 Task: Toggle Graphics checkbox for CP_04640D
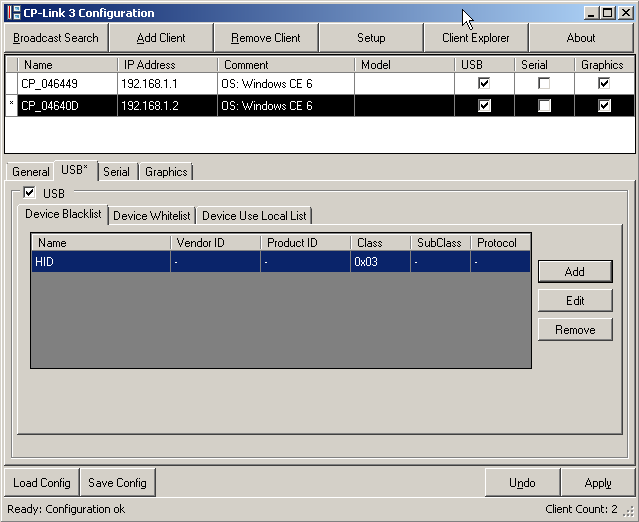click(604, 106)
